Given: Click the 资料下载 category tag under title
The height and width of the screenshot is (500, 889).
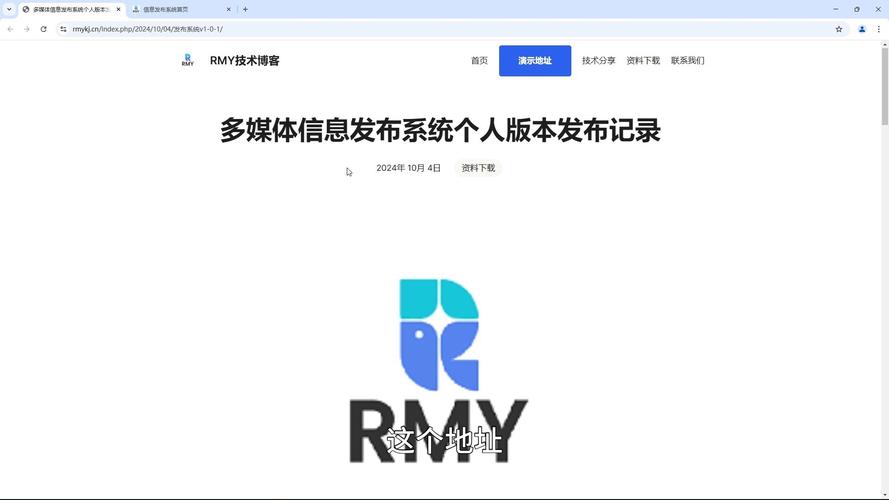Looking at the screenshot, I should coord(478,168).
